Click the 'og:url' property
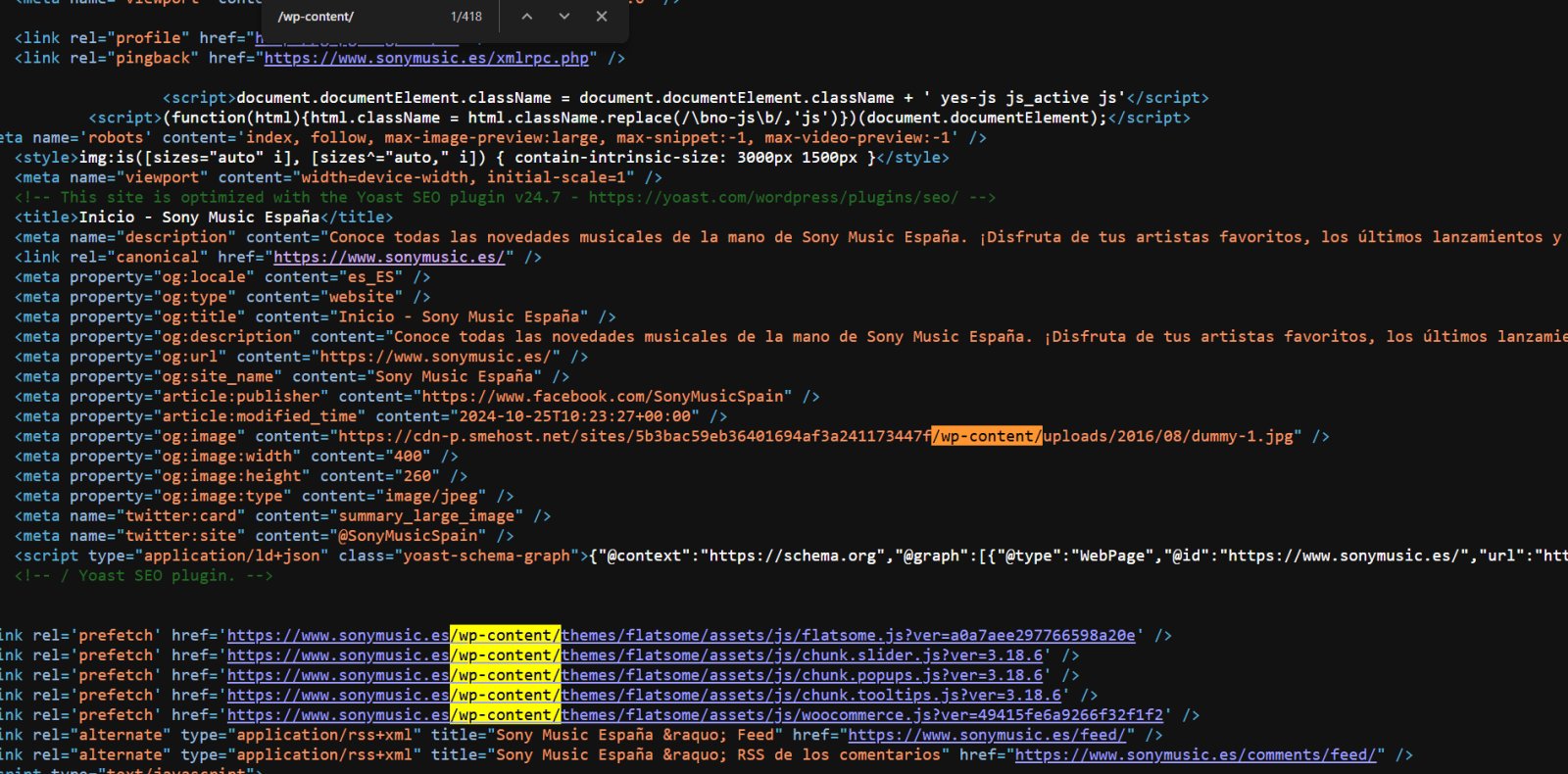The image size is (1568, 774). [x=190, y=357]
